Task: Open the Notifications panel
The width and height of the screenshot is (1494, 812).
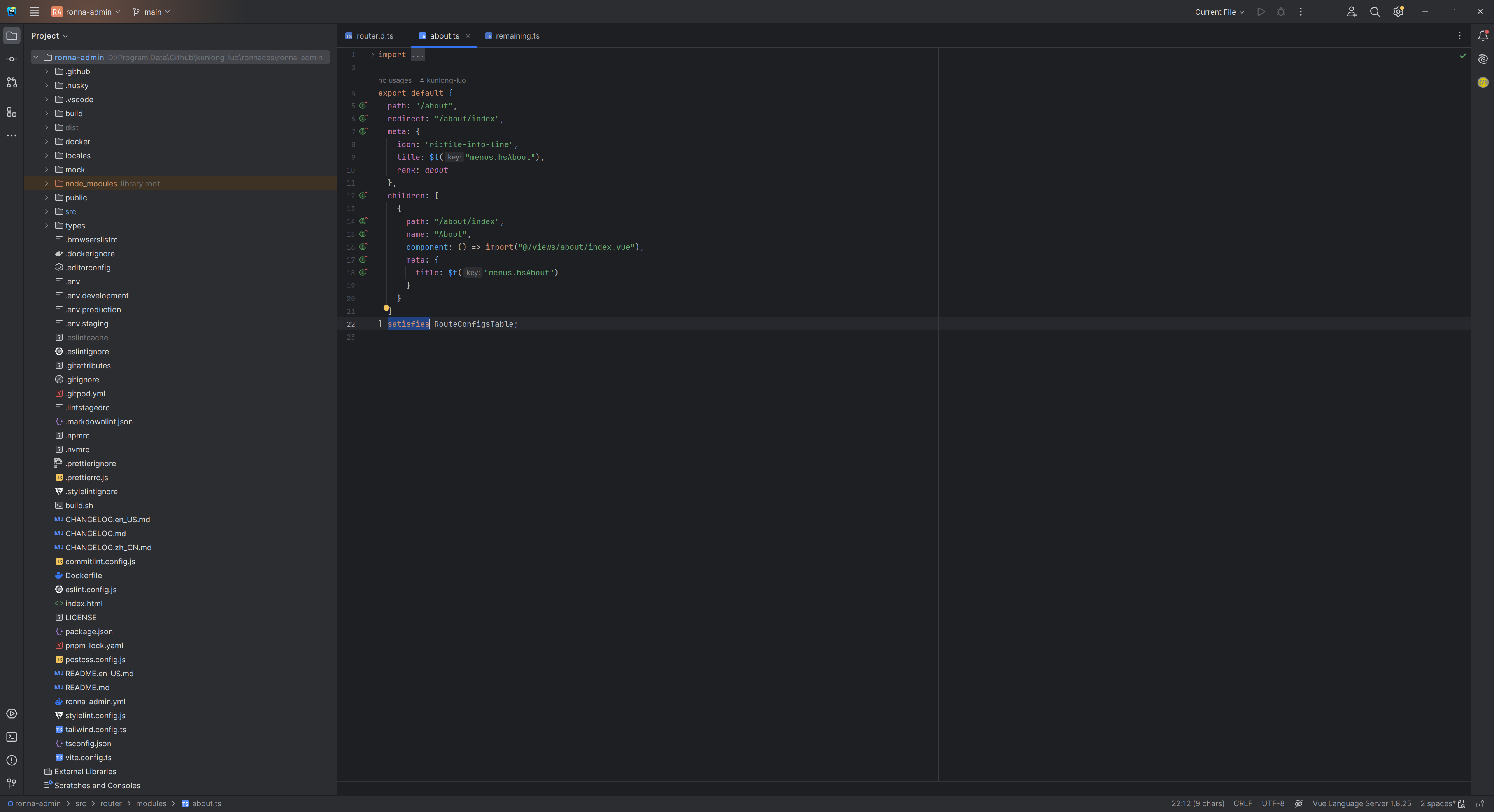Action: pos(1483,36)
